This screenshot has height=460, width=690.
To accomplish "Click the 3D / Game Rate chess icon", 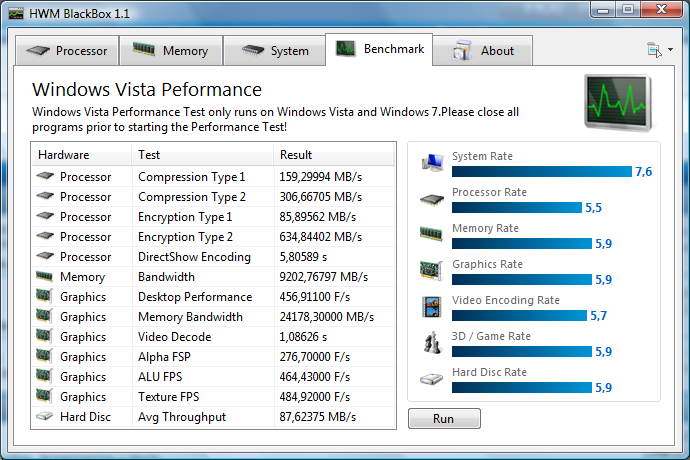I will [x=432, y=342].
